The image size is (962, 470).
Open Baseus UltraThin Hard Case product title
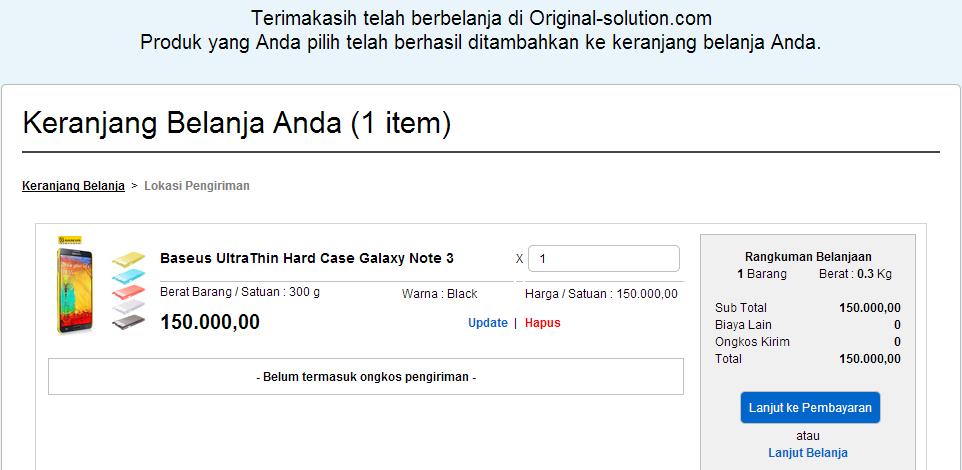pos(307,258)
